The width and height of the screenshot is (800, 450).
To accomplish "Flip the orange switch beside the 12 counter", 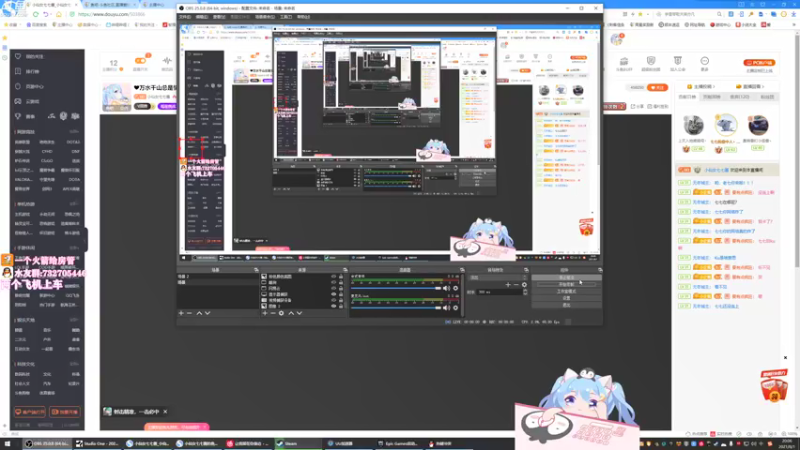I will (x=140, y=61).
